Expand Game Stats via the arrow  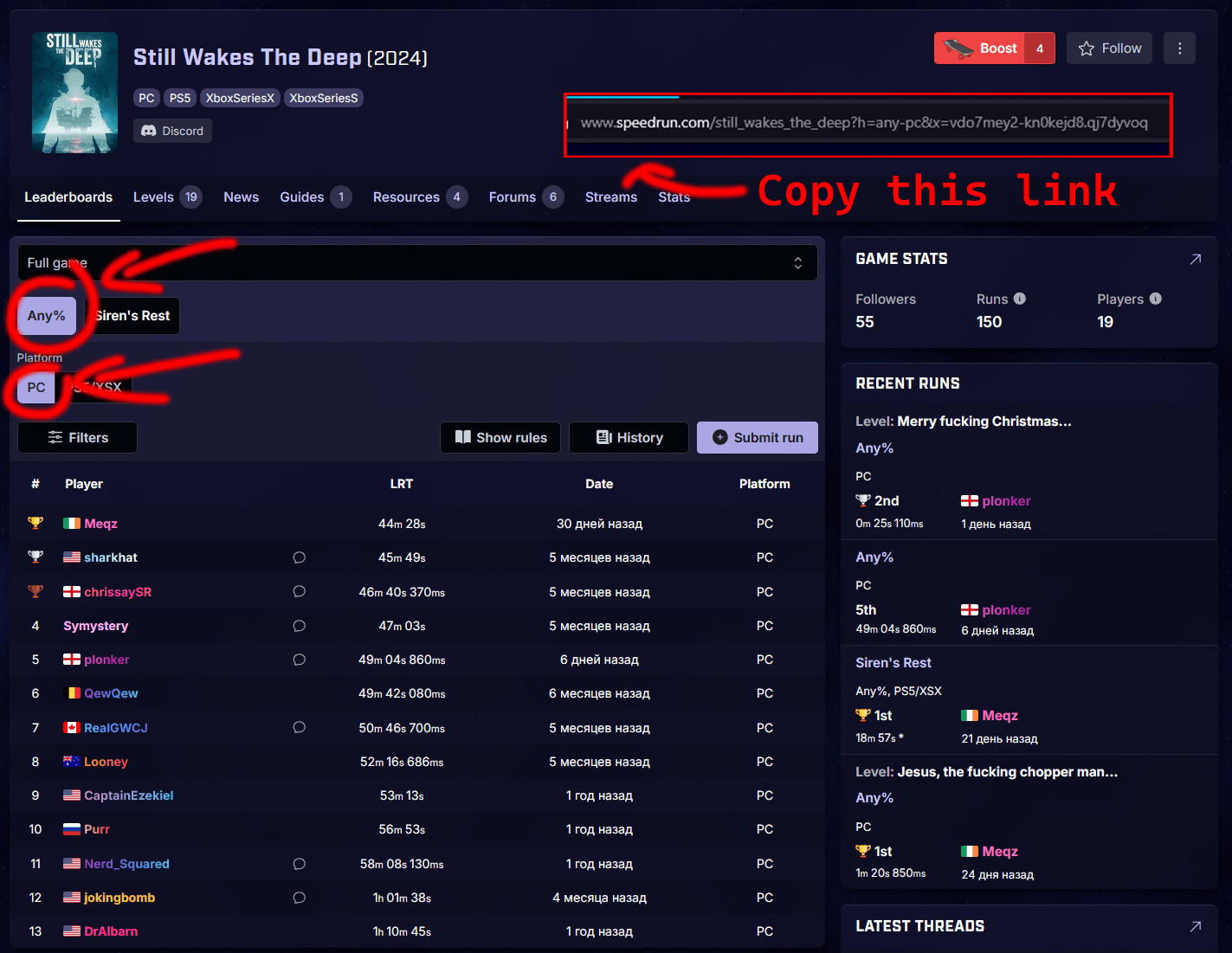1196,259
